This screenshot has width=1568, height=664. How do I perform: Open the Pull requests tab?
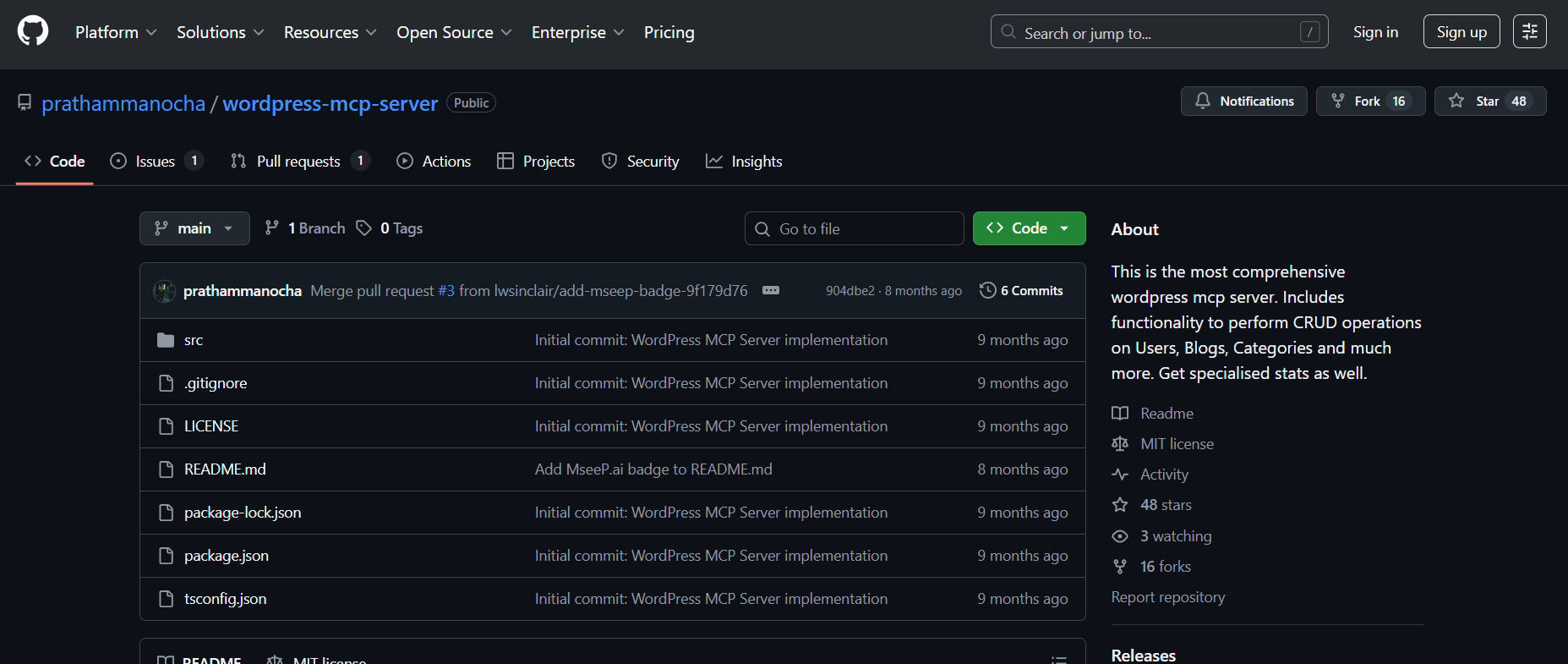(x=300, y=162)
